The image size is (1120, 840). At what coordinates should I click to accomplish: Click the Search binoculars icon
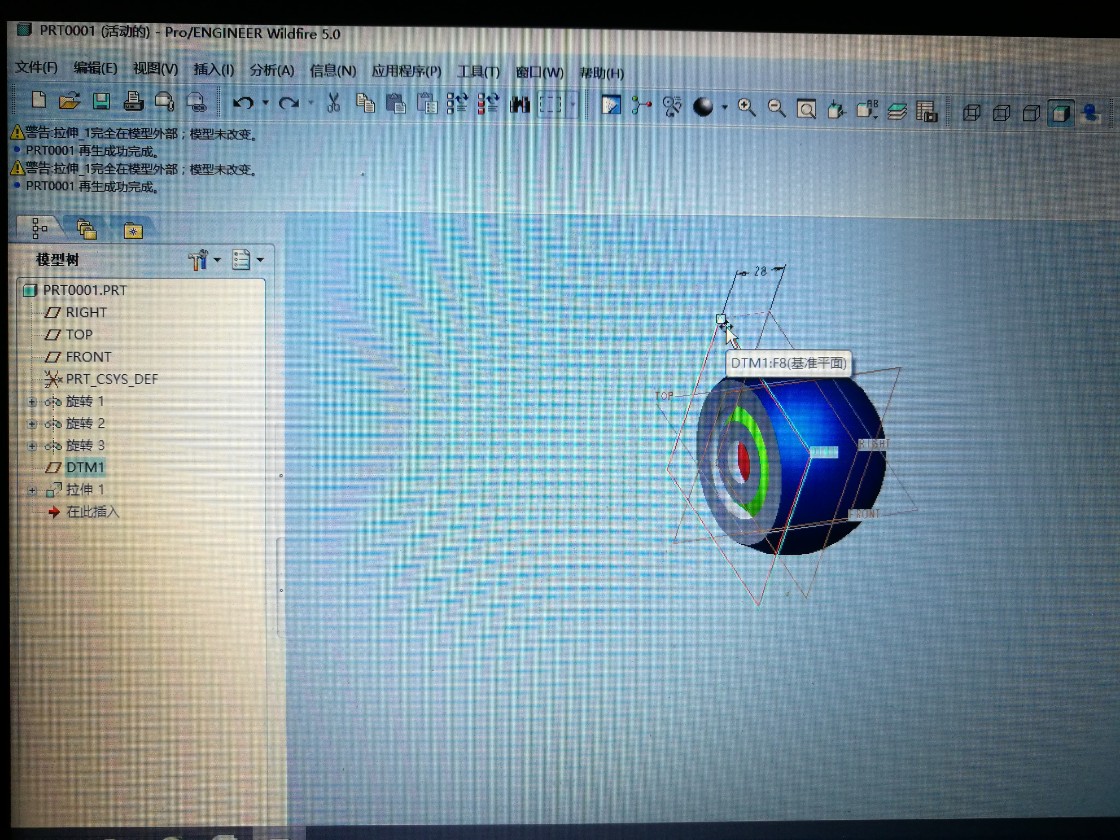click(x=520, y=104)
